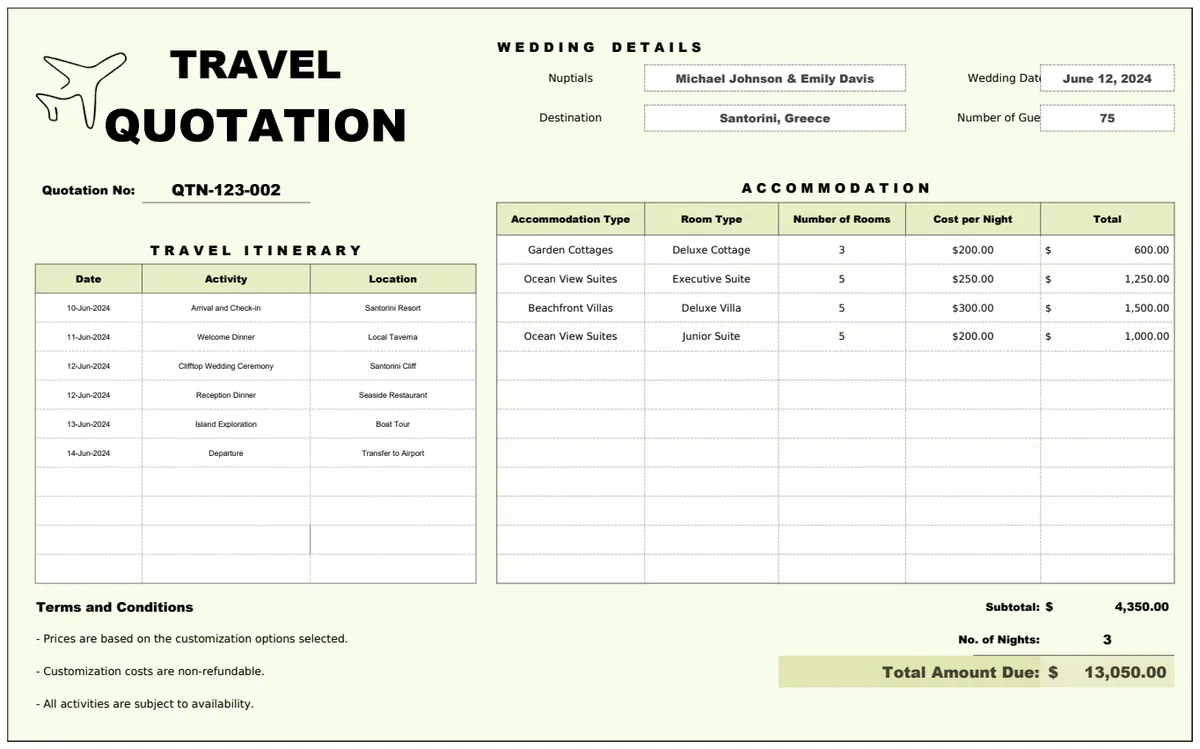Click the 13-Jun-2024 date cell
The width and height of the screenshot is (1200, 749).
(x=88, y=424)
